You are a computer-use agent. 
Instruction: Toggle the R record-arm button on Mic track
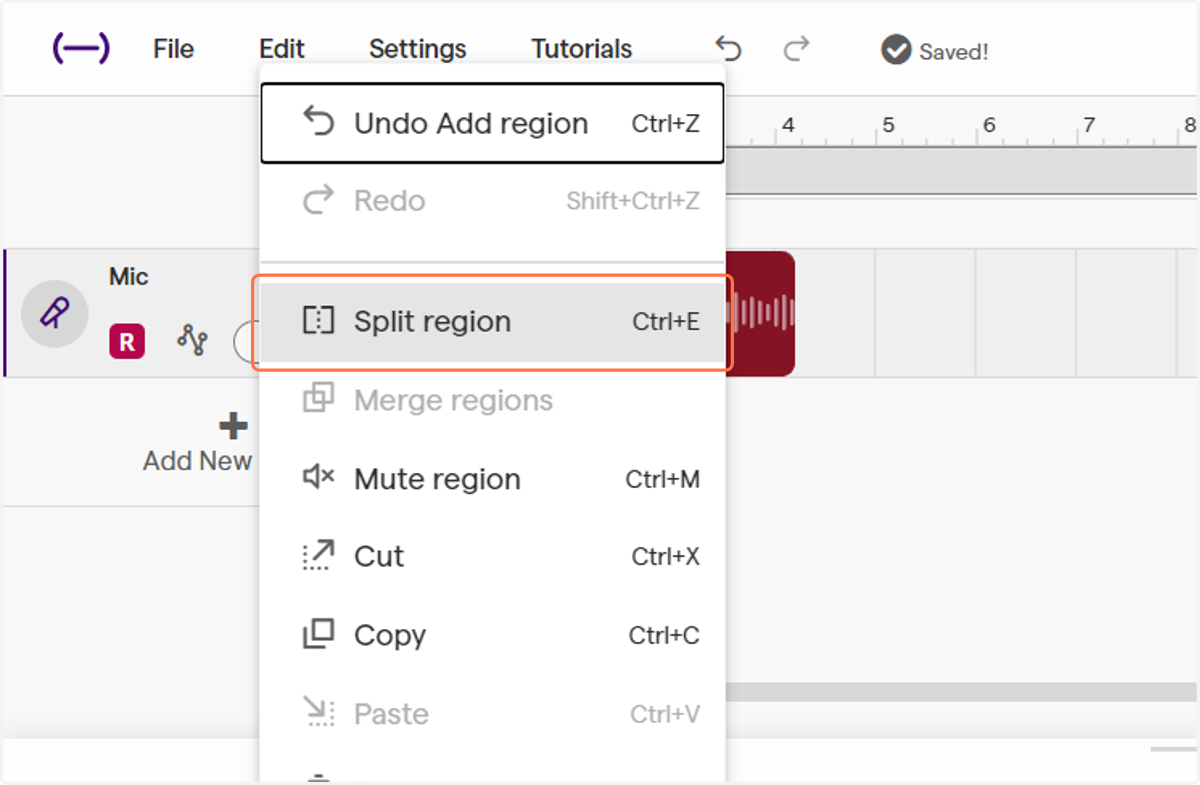click(x=127, y=342)
